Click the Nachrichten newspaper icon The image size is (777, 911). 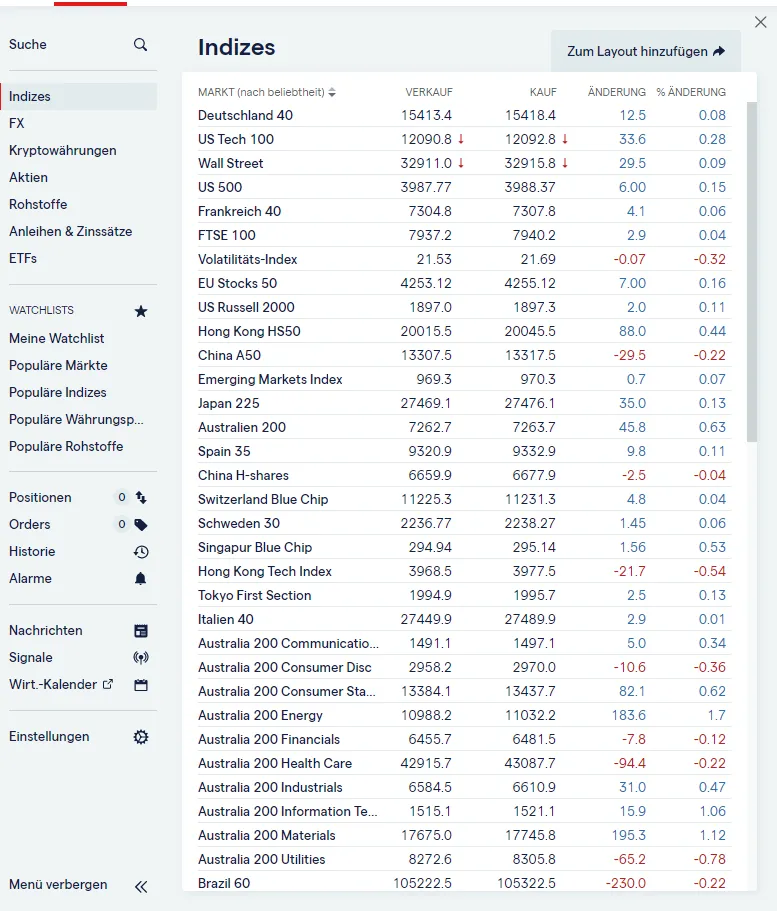[x=141, y=631]
